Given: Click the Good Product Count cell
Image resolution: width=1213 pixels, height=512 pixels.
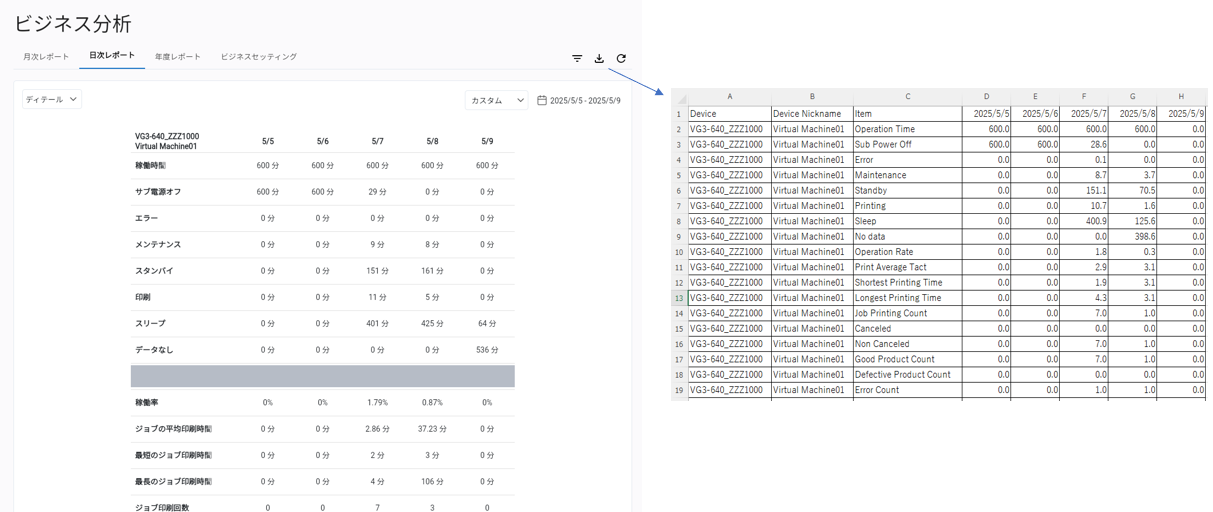Looking at the screenshot, I should [907, 359].
